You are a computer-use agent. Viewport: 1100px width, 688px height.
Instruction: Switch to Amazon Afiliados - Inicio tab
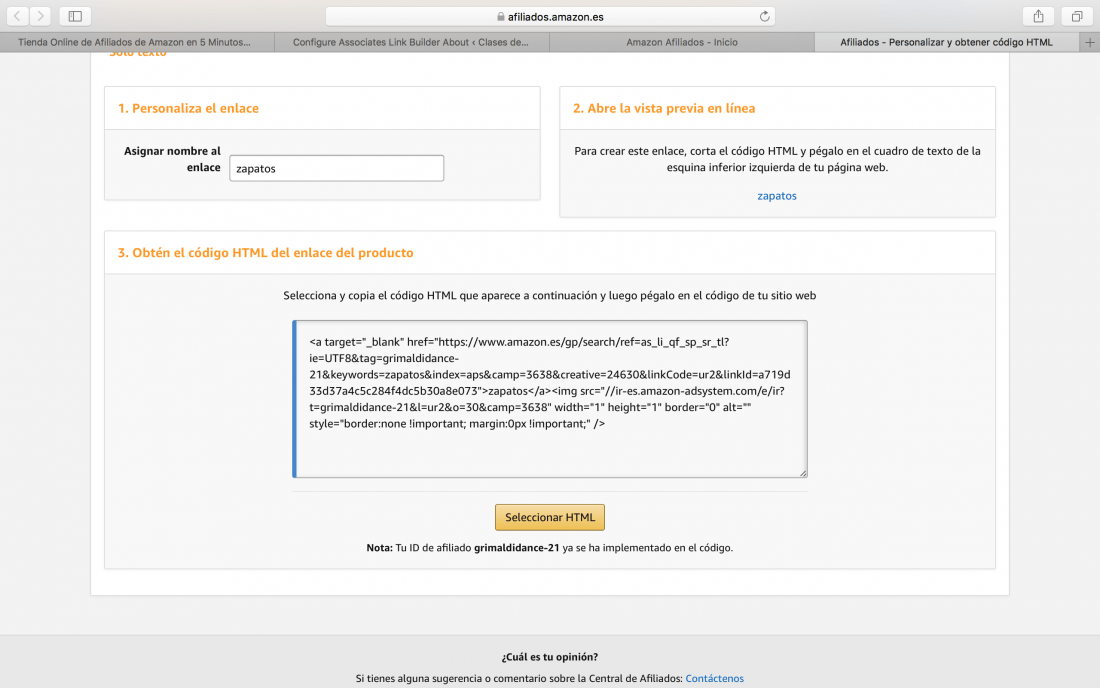point(682,42)
